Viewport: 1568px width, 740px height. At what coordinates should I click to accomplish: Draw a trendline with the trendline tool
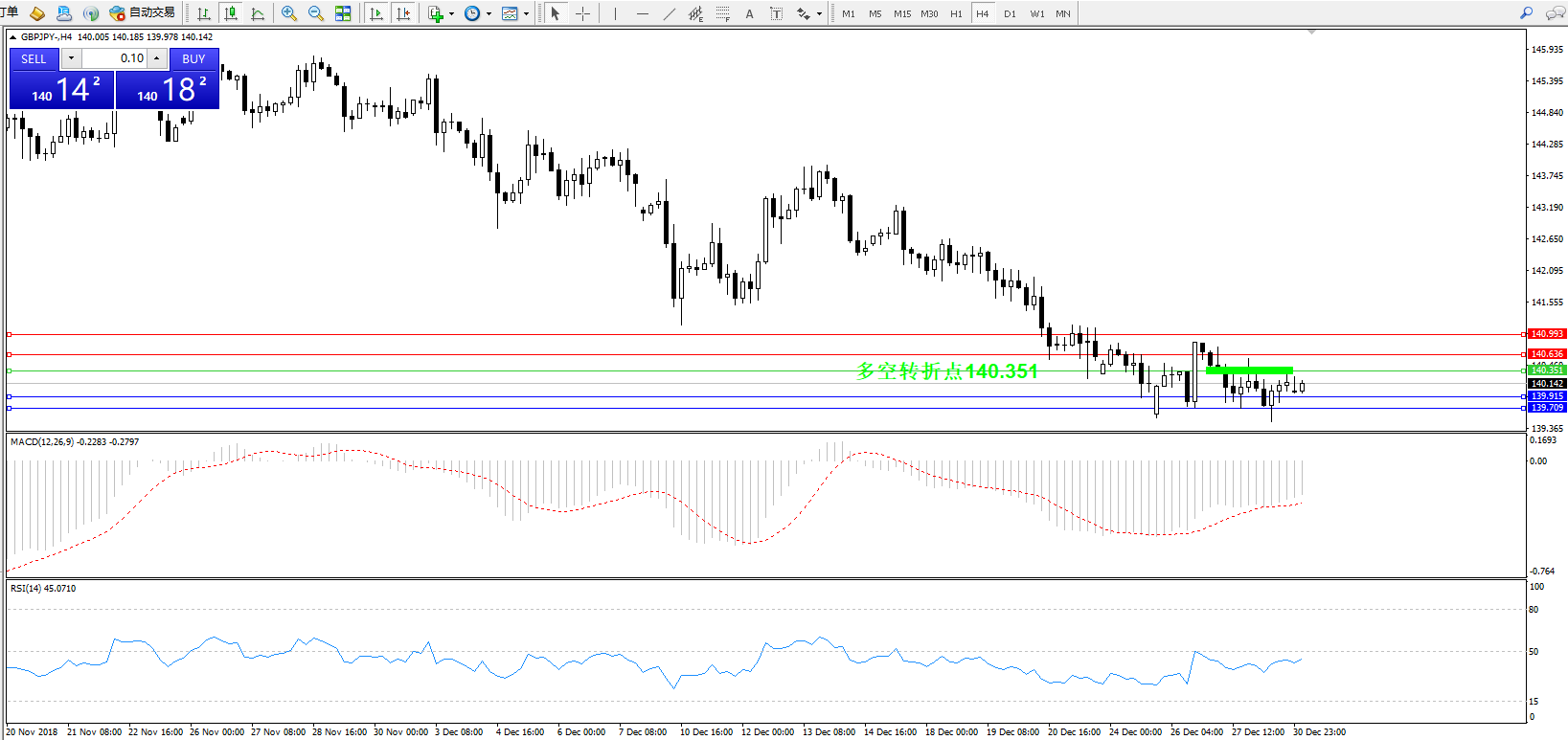point(669,13)
